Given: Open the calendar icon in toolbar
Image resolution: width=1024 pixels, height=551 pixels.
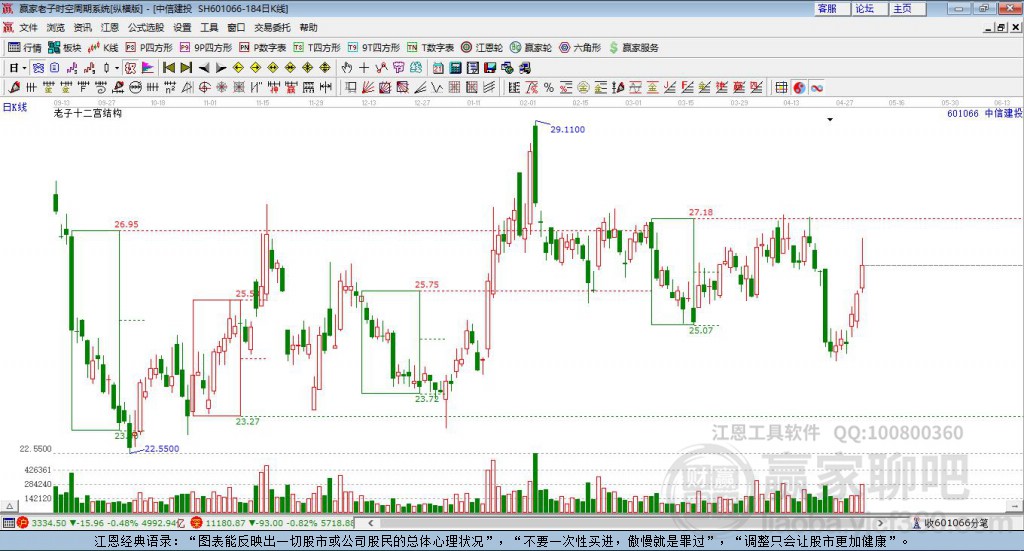Looking at the screenshot, I should pyautogui.click(x=438, y=68).
